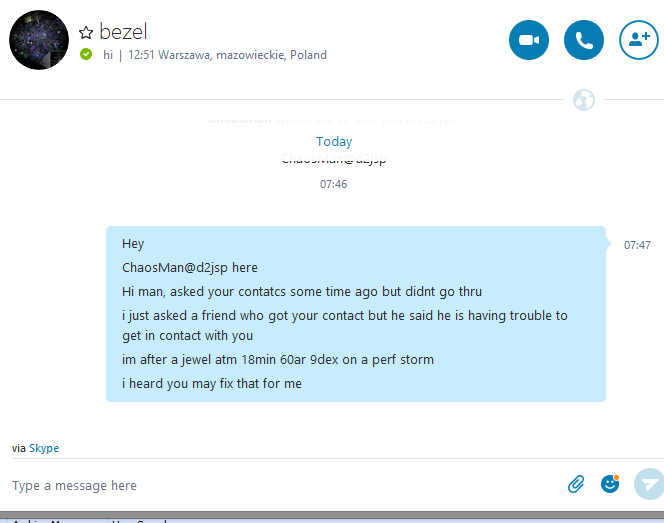The image size is (664, 523).
Task: Click the contact name "bezel"
Action: (x=123, y=32)
